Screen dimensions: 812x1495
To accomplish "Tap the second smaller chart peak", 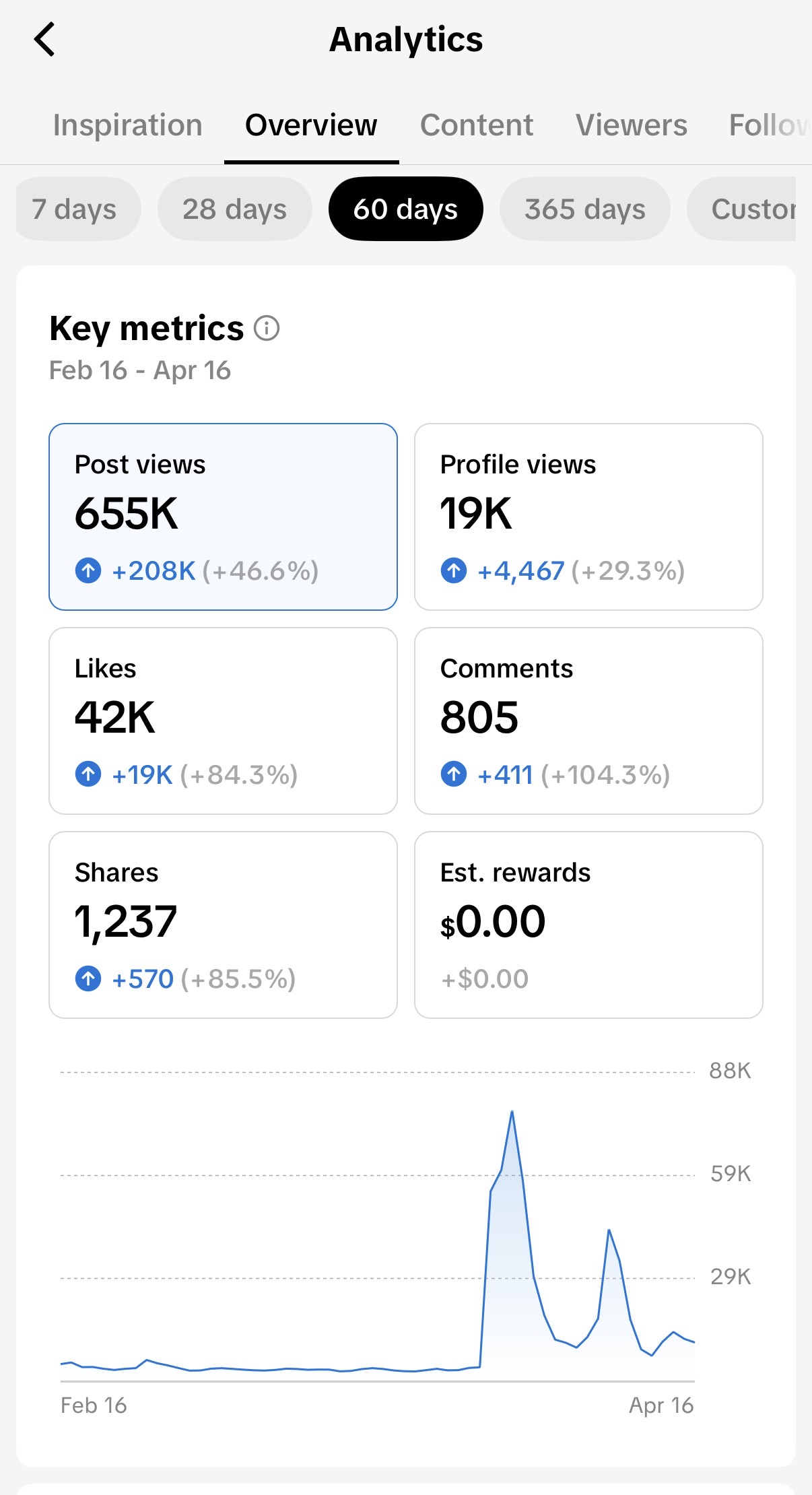I will (609, 1231).
